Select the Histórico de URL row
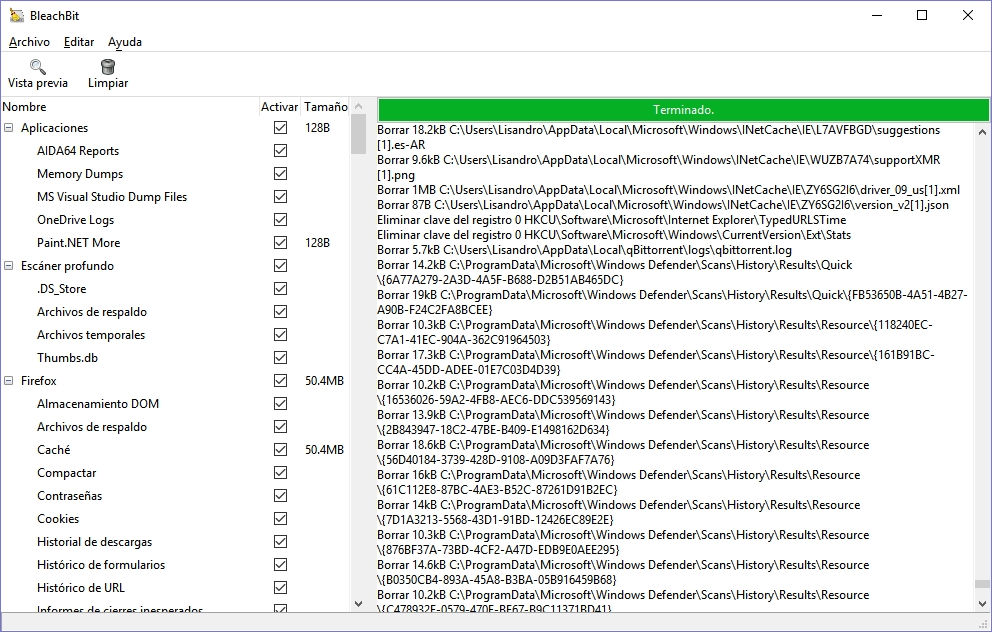 click(x=175, y=588)
